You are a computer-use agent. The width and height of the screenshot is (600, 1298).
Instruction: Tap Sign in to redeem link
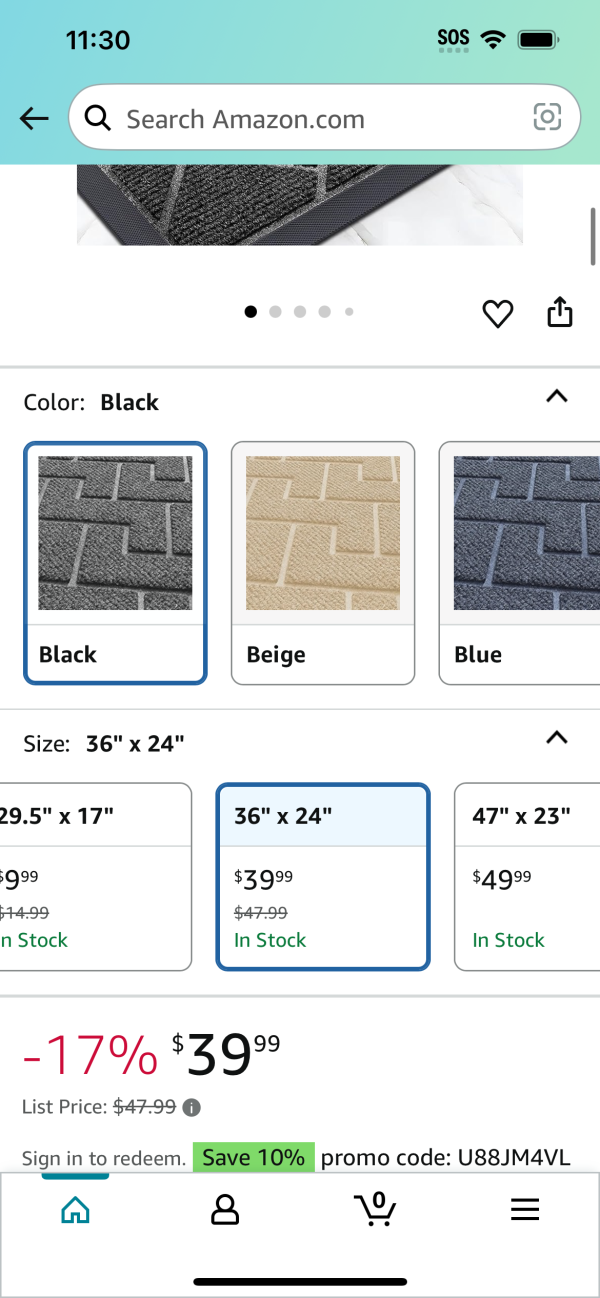pyautogui.click(x=104, y=1159)
